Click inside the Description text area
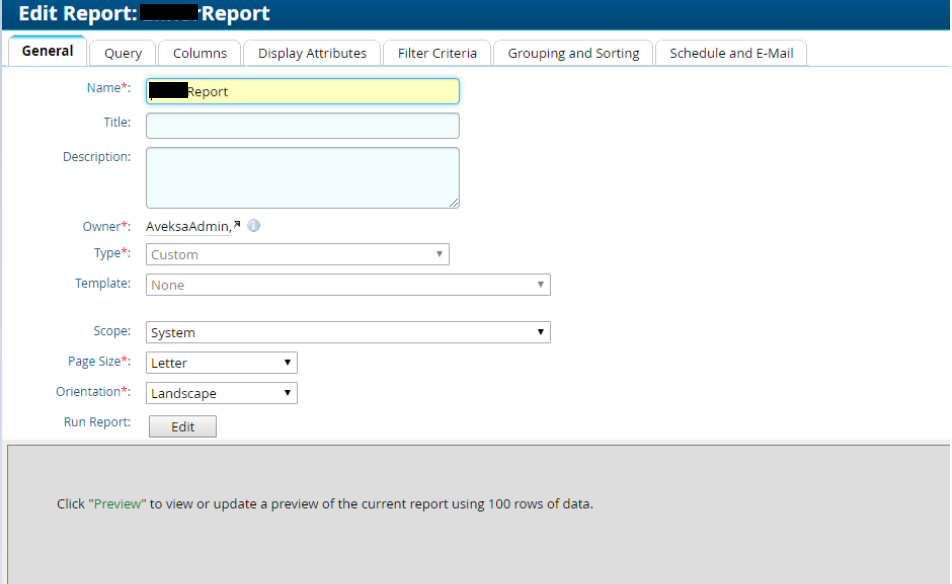 (x=302, y=177)
